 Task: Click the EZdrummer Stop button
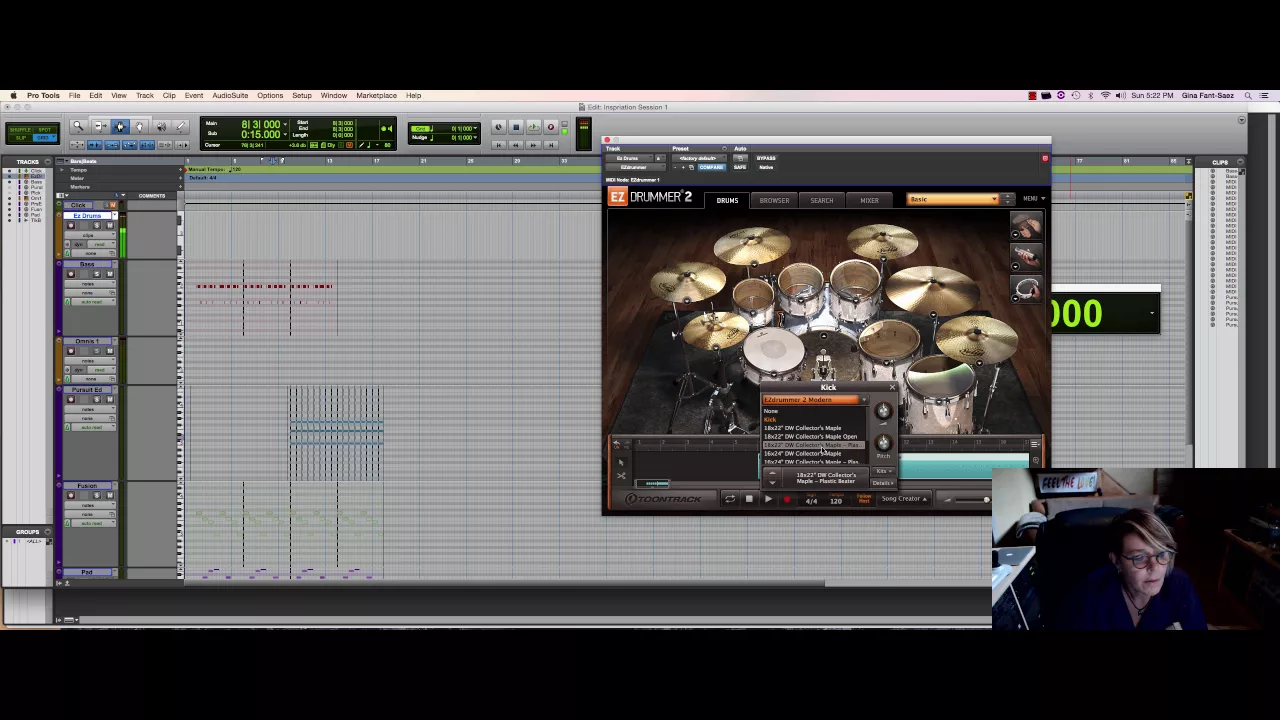749,499
